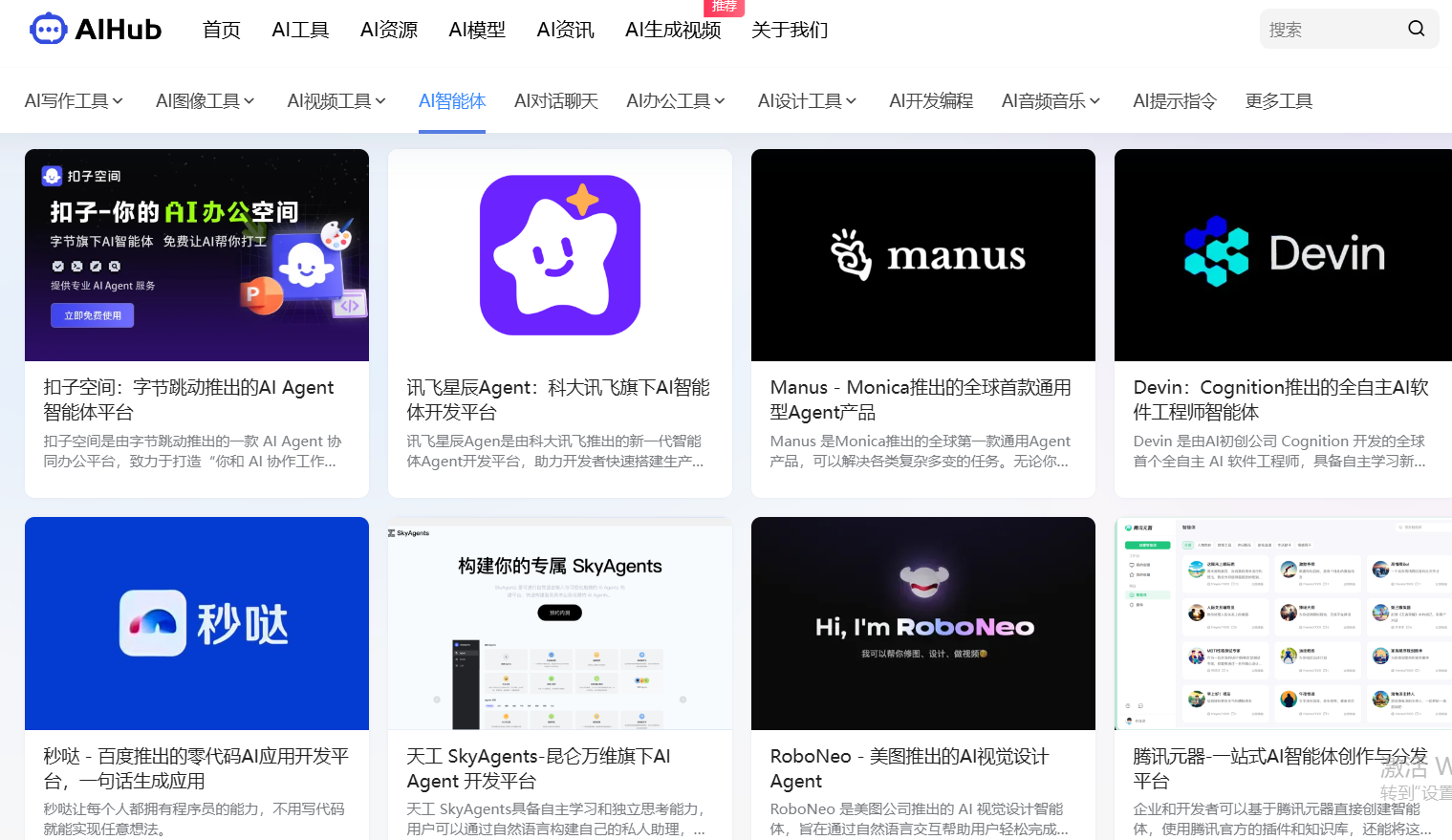Image resolution: width=1452 pixels, height=840 pixels.
Task: Click the RoboNeo description text
Action: 920,819
